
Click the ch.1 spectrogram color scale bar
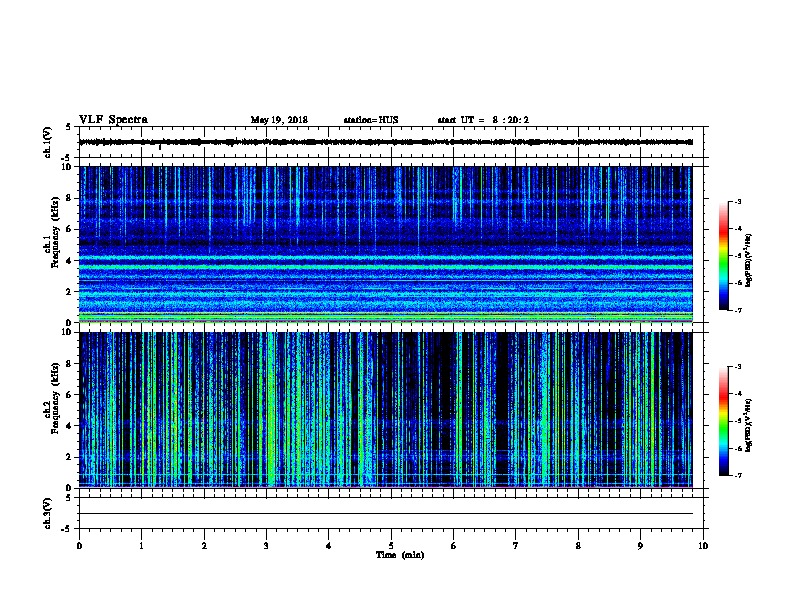(724, 256)
